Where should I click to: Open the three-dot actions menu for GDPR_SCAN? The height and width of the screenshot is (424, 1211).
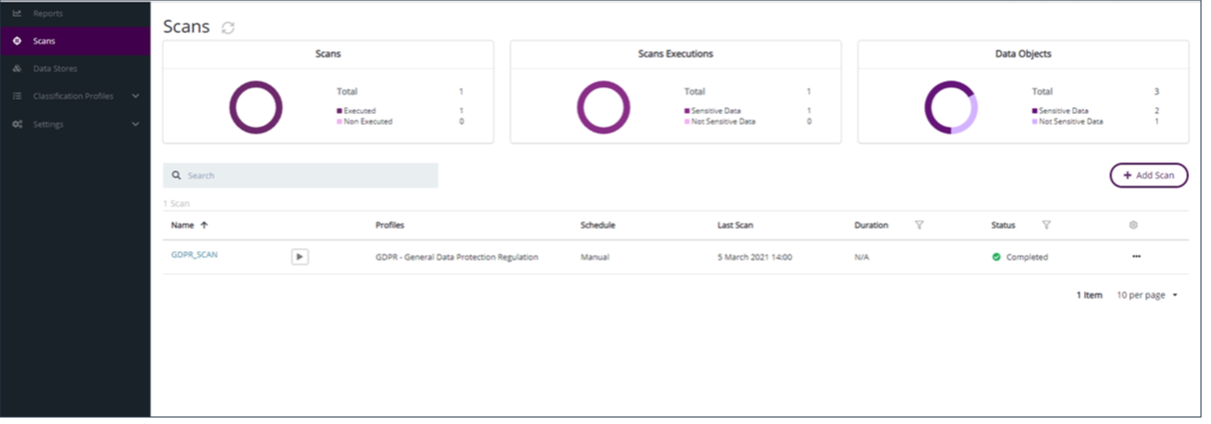tap(1136, 257)
